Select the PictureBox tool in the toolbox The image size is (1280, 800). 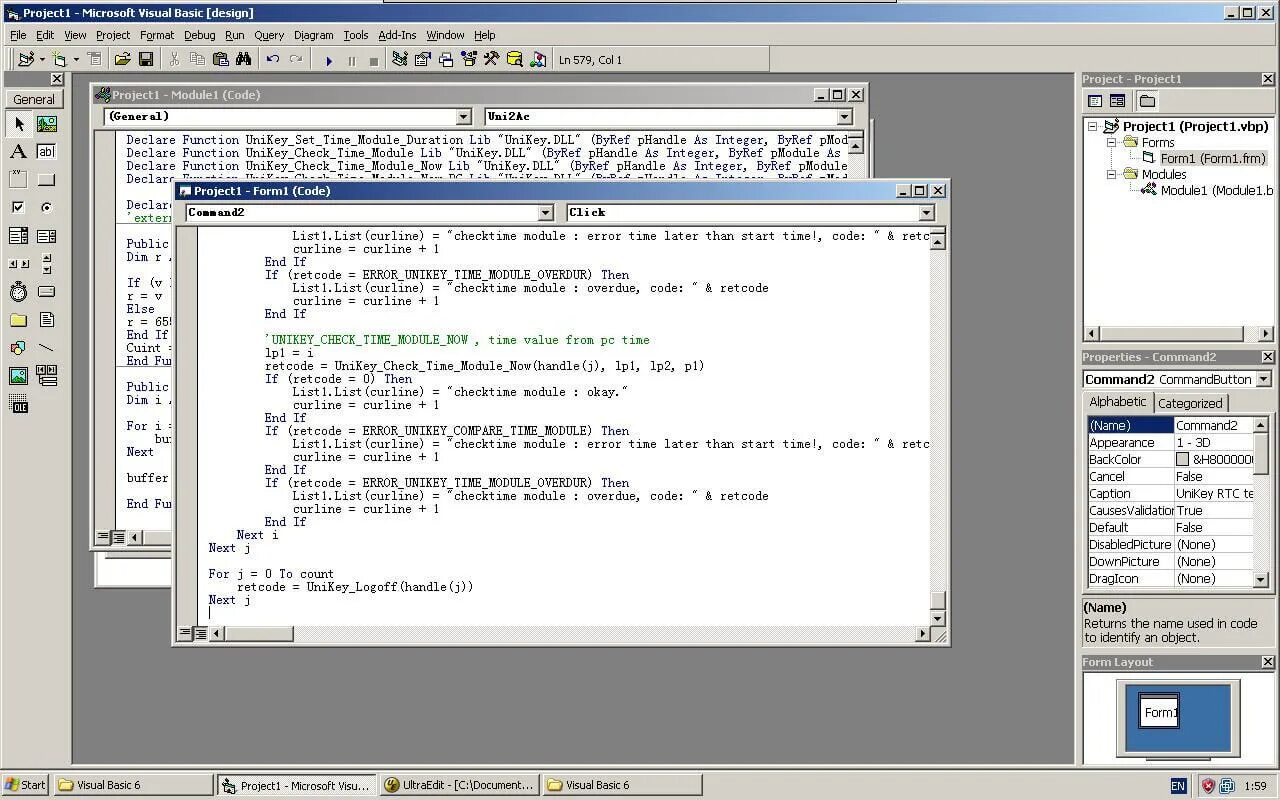tap(46, 124)
